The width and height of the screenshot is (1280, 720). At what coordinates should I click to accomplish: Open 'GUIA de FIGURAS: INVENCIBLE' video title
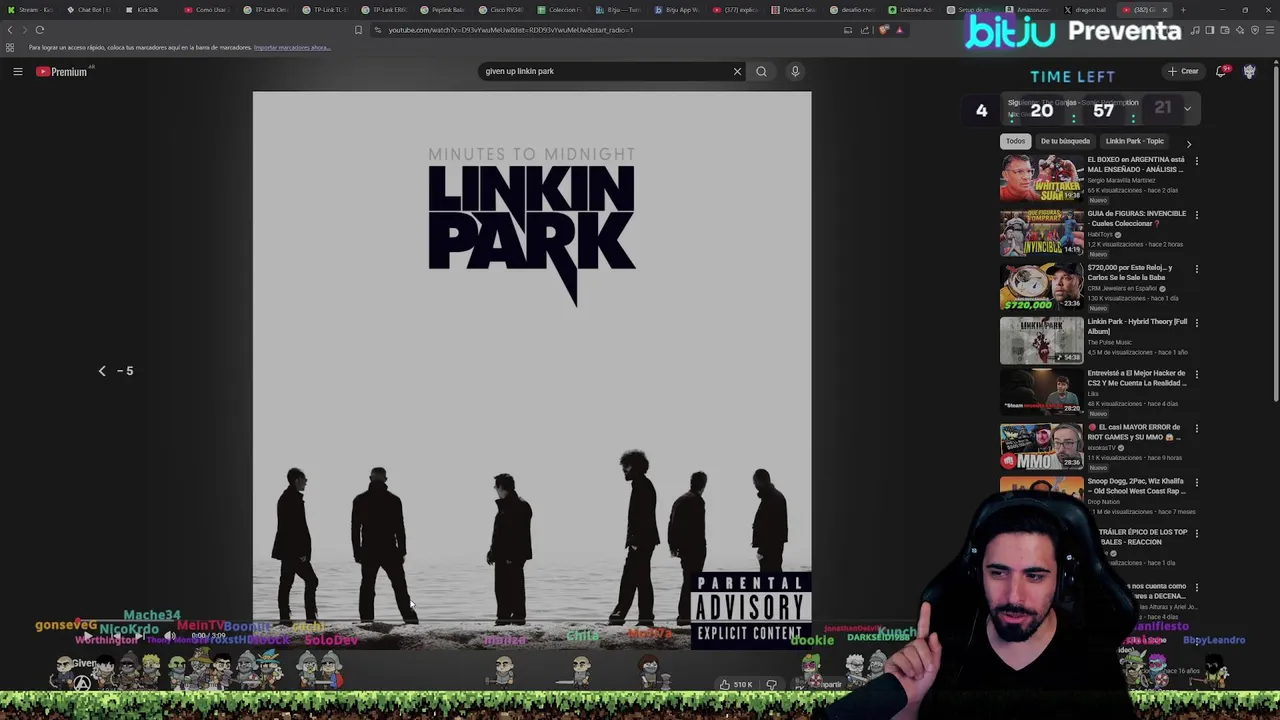click(x=1137, y=218)
